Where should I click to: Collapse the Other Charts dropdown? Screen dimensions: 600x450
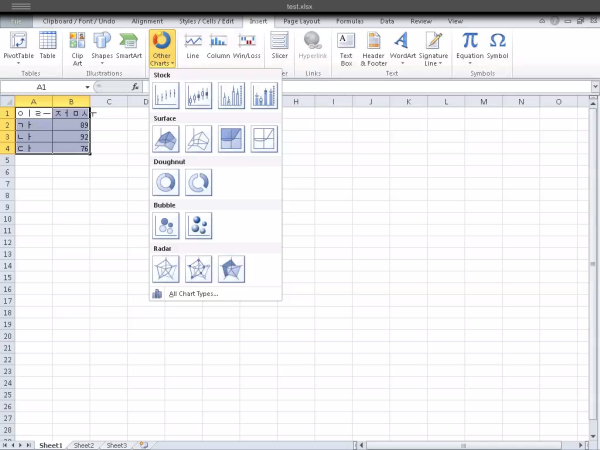click(x=162, y=49)
